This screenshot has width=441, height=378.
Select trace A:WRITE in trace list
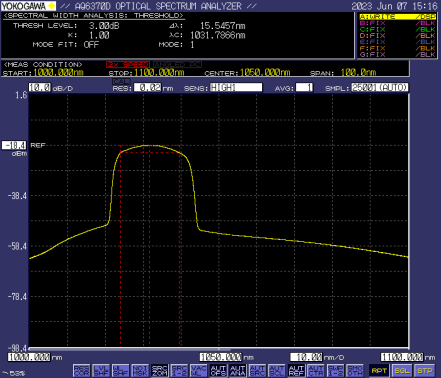pyautogui.click(x=397, y=17)
